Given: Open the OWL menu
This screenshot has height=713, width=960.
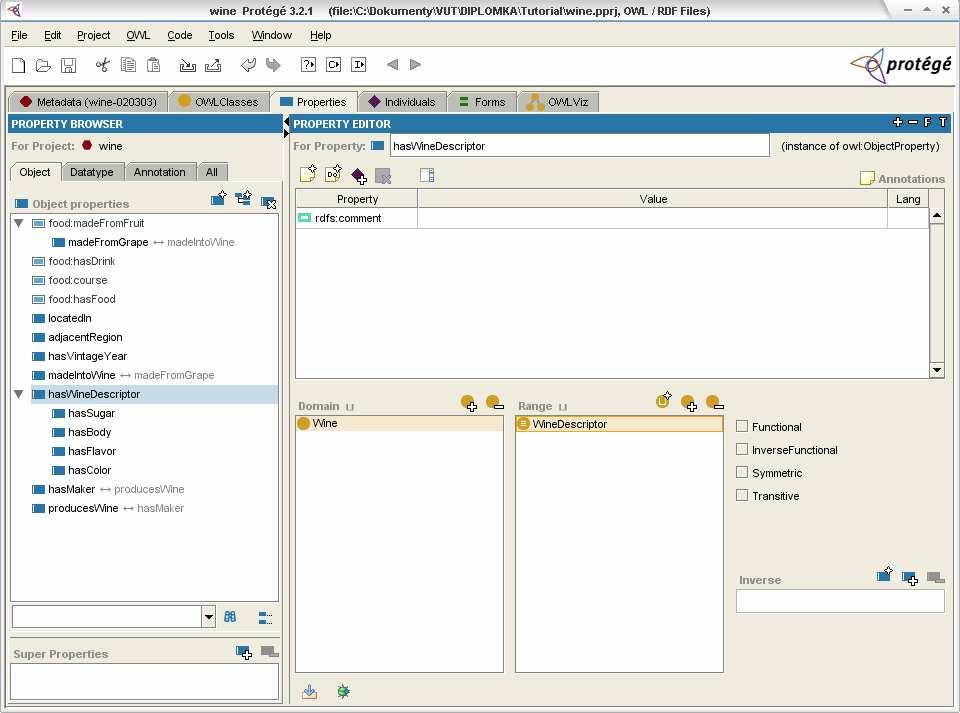Looking at the screenshot, I should click(x=138, y=35).
